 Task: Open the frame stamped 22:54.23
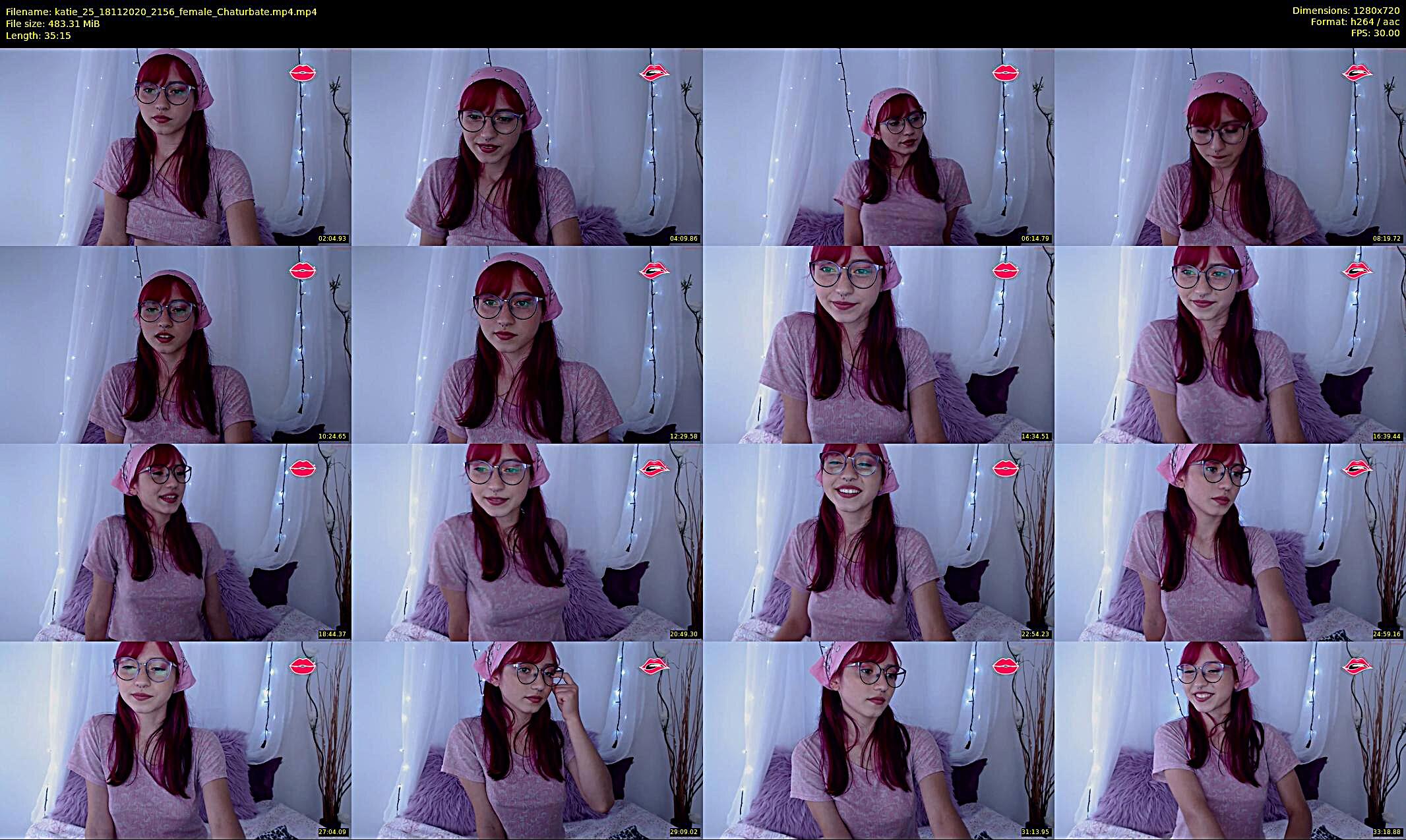coord(878,542)
